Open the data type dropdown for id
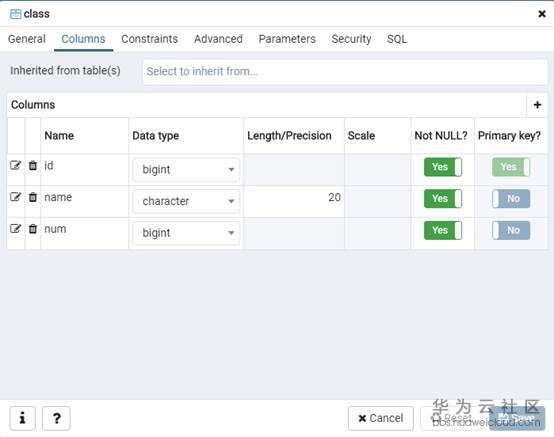The width and height of the screenshot is (554, 437). [186, 170]
